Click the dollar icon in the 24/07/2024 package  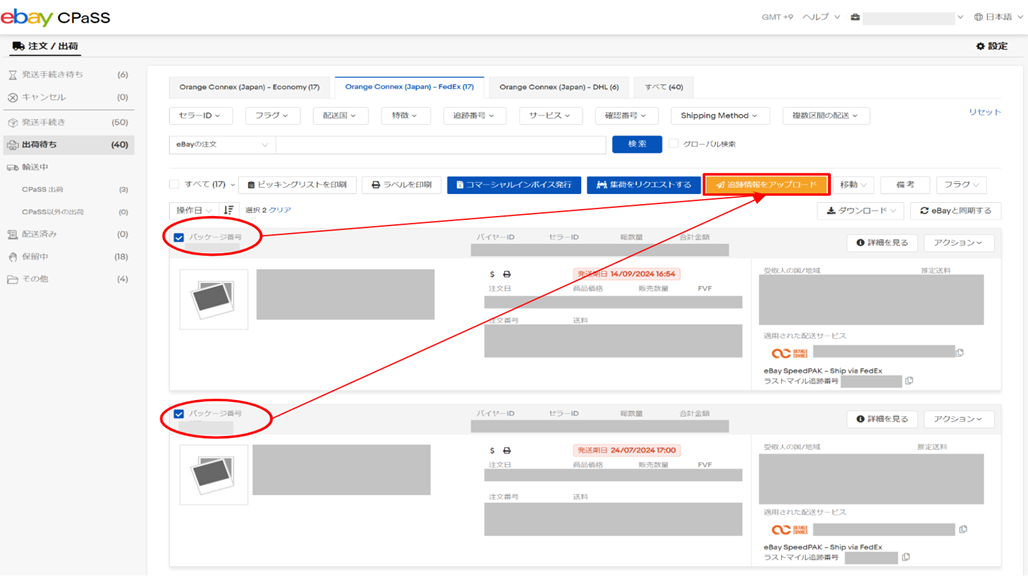pos(492,450)
